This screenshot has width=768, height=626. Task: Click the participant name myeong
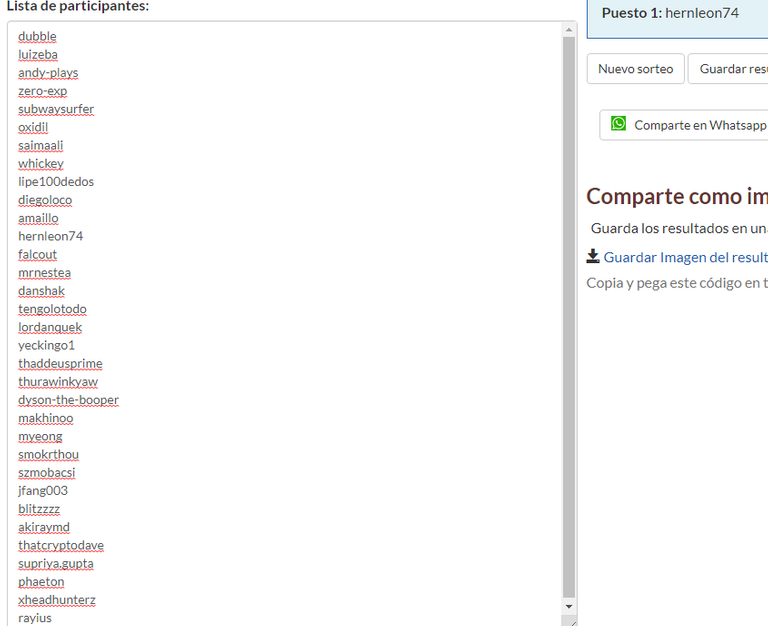click(40, 436)
